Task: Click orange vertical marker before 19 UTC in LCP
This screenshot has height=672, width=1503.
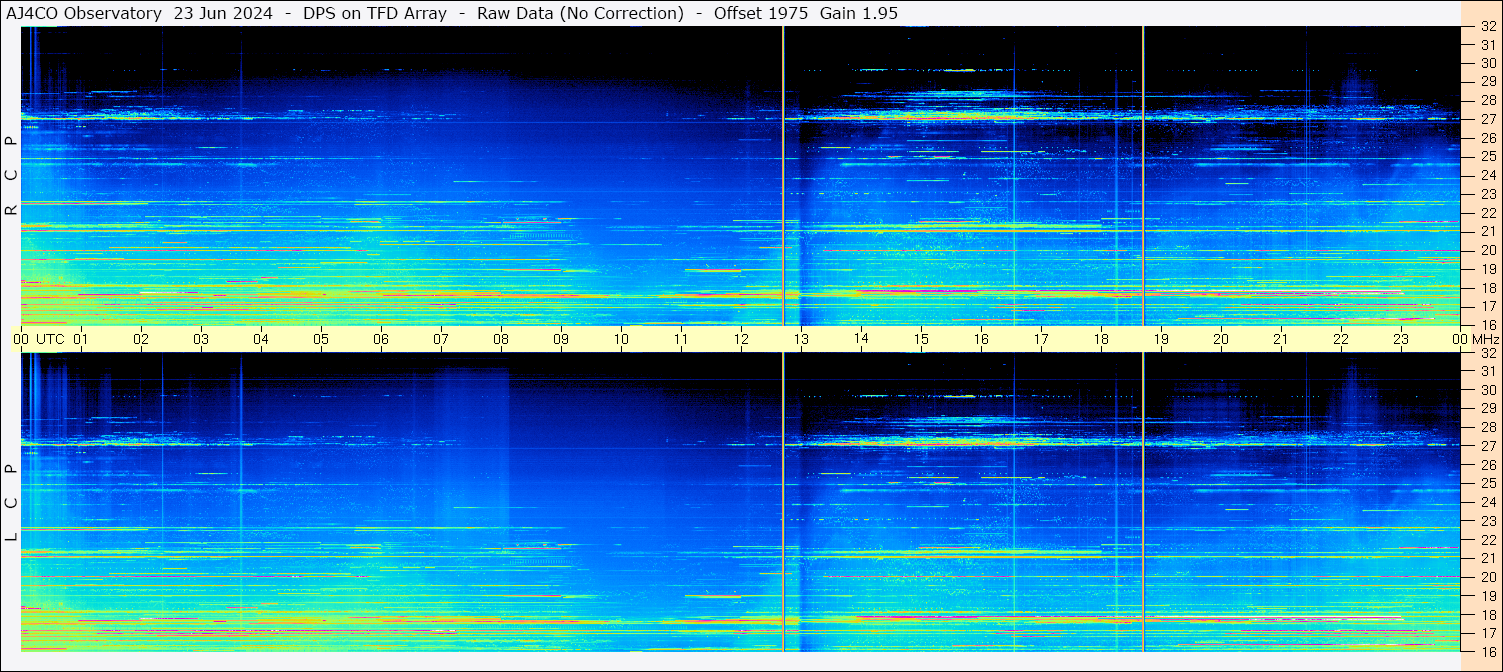Action: pyautogui.click(x=1143, y=502)
